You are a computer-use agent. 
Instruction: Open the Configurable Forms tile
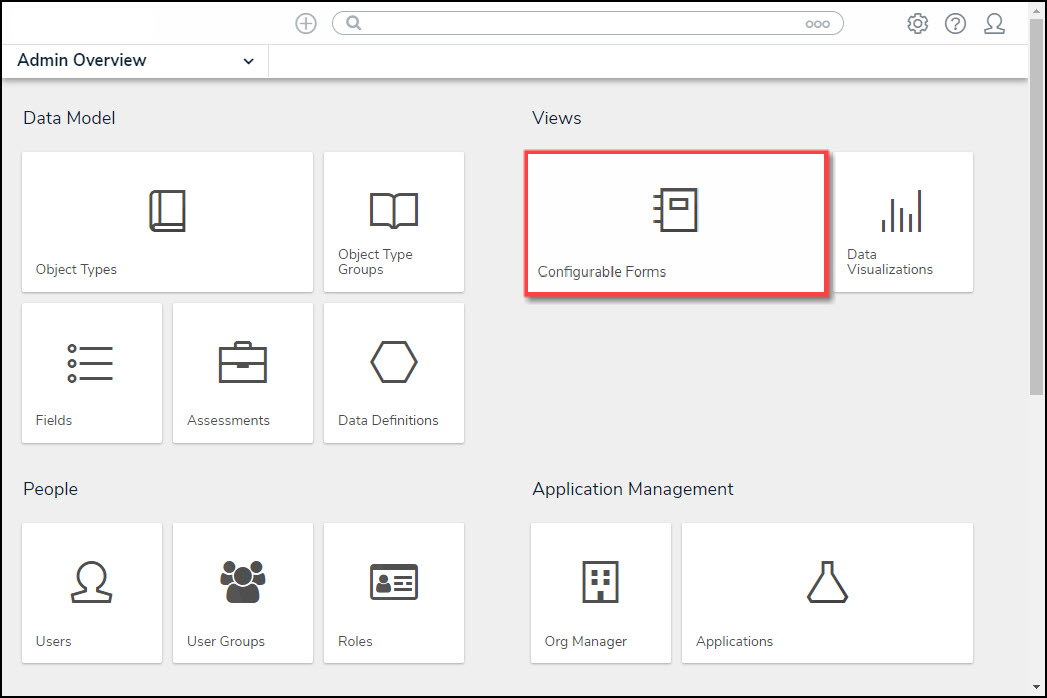coord(676,224)
